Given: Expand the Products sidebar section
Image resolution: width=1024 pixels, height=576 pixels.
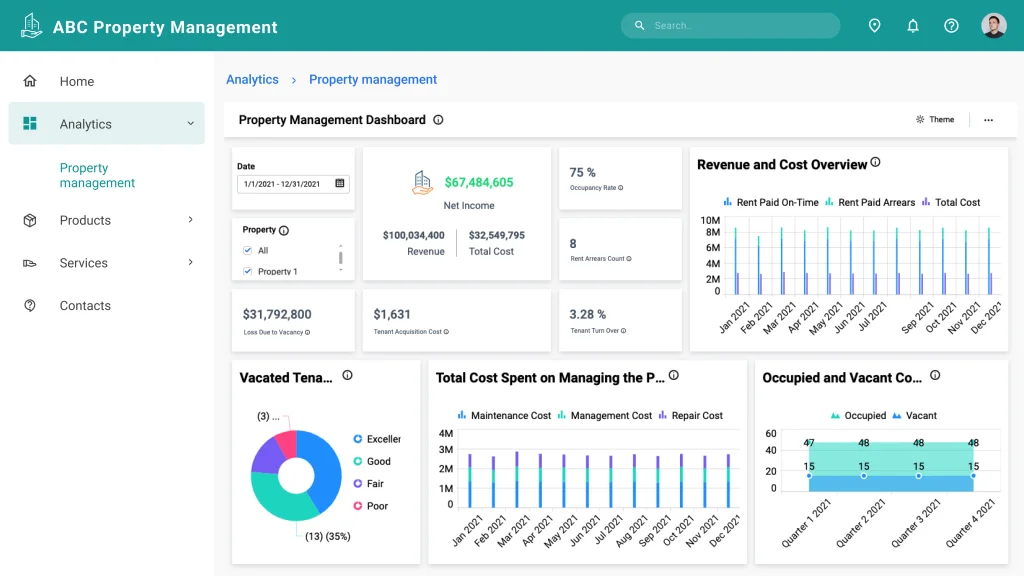Looking at the screenshot, I should (x=85, y=220).
